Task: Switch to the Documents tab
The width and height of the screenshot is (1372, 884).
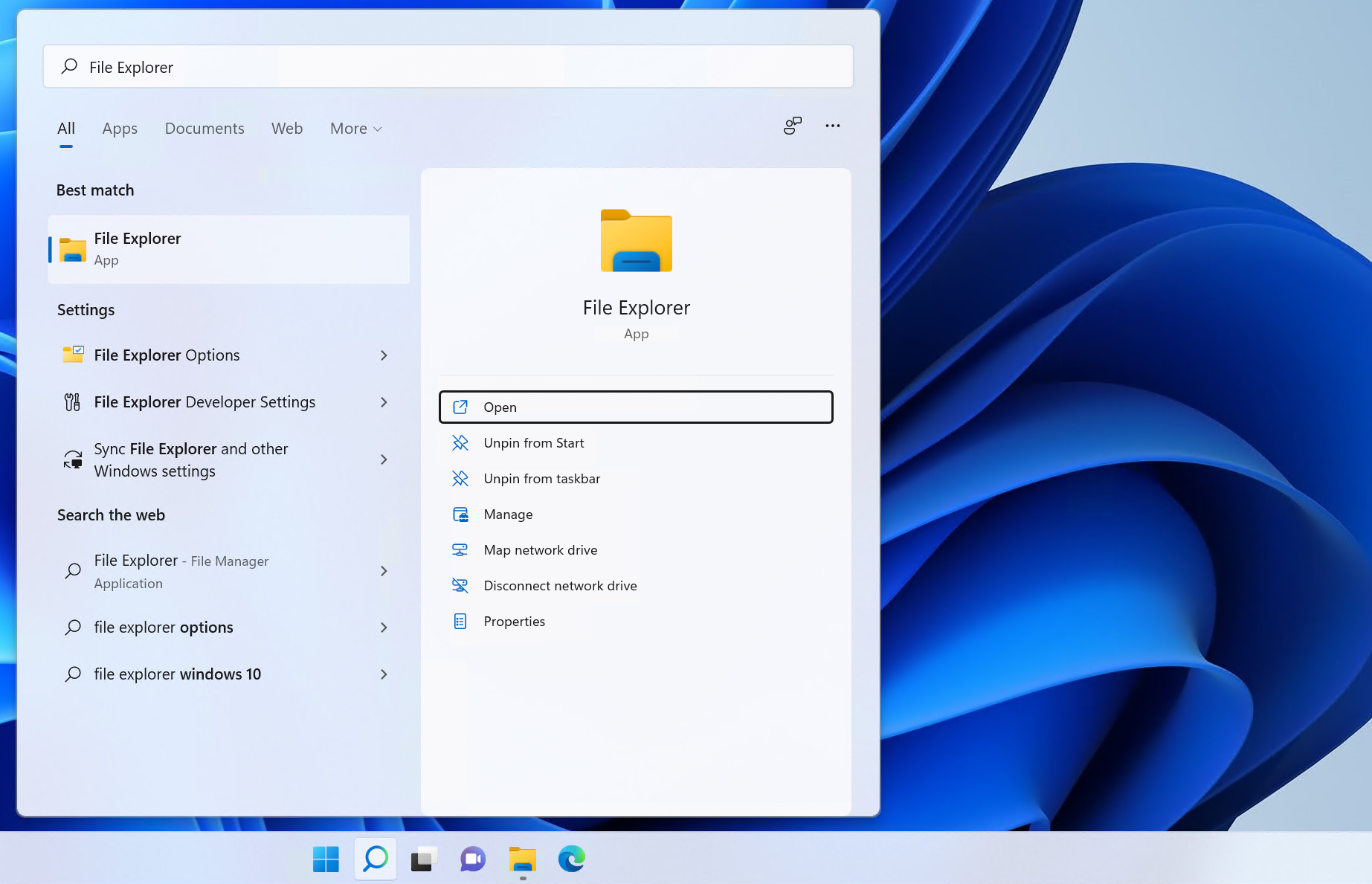Action: click(x=204, y=128)
